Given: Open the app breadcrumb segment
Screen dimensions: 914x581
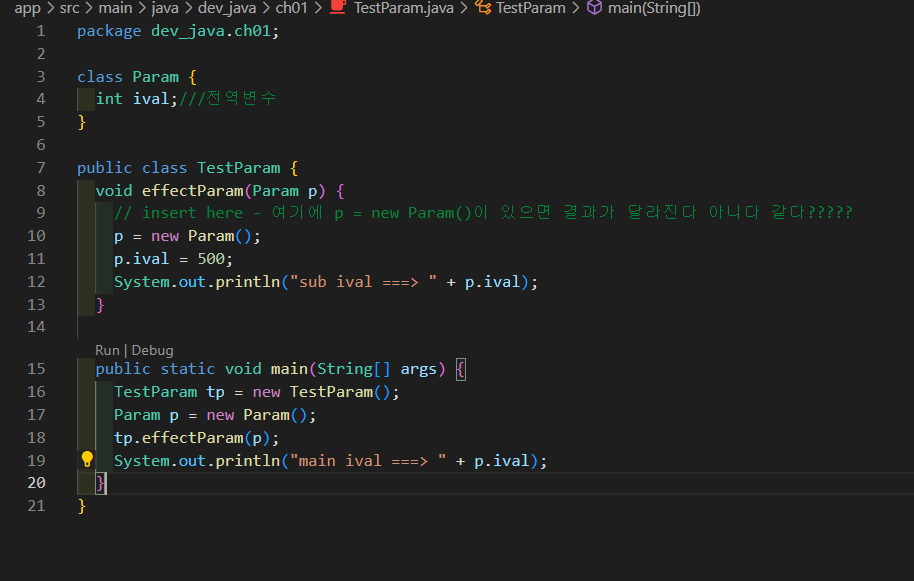Looking at the screenshot, I should click(x=27, y=8).
